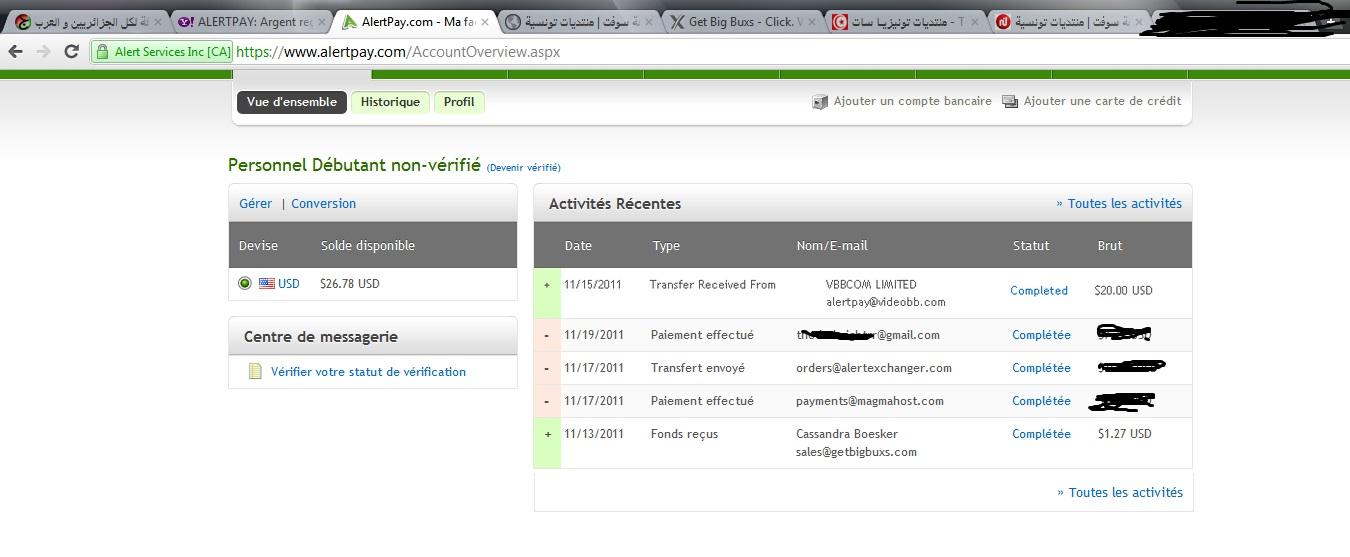Close the ALERTPAY: Argent Yahoo tab
The image size is (1350, 557).
click(x=322, y=21)
